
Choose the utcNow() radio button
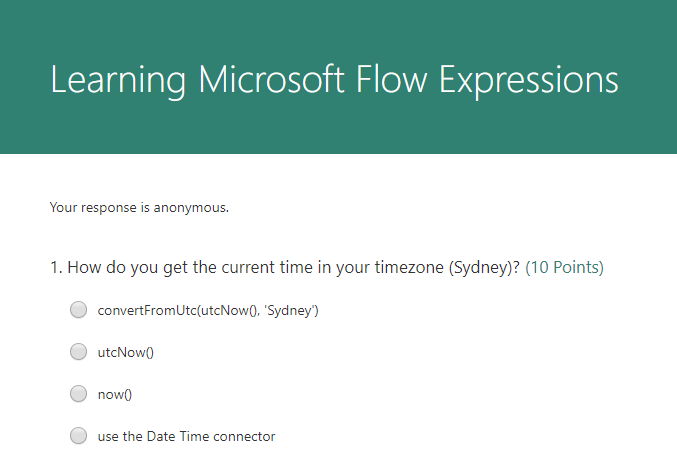point(78,352)
